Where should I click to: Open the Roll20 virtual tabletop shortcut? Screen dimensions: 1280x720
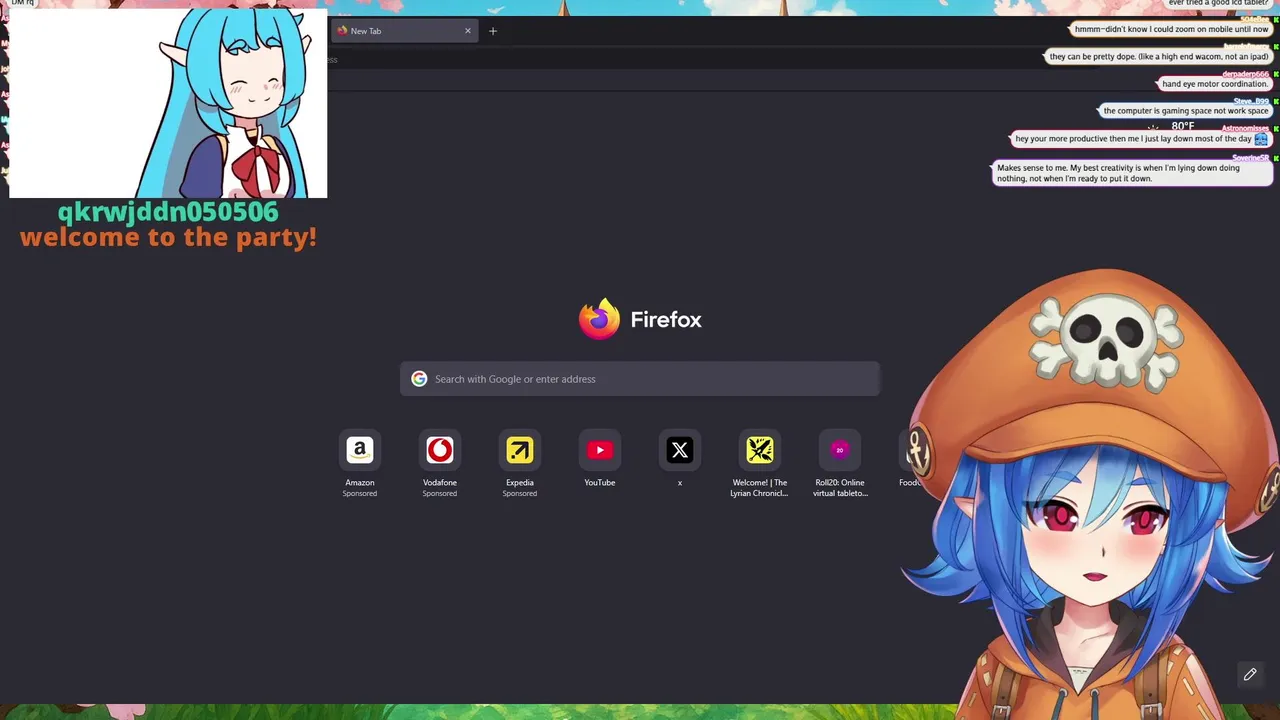(x=840, y=451)
